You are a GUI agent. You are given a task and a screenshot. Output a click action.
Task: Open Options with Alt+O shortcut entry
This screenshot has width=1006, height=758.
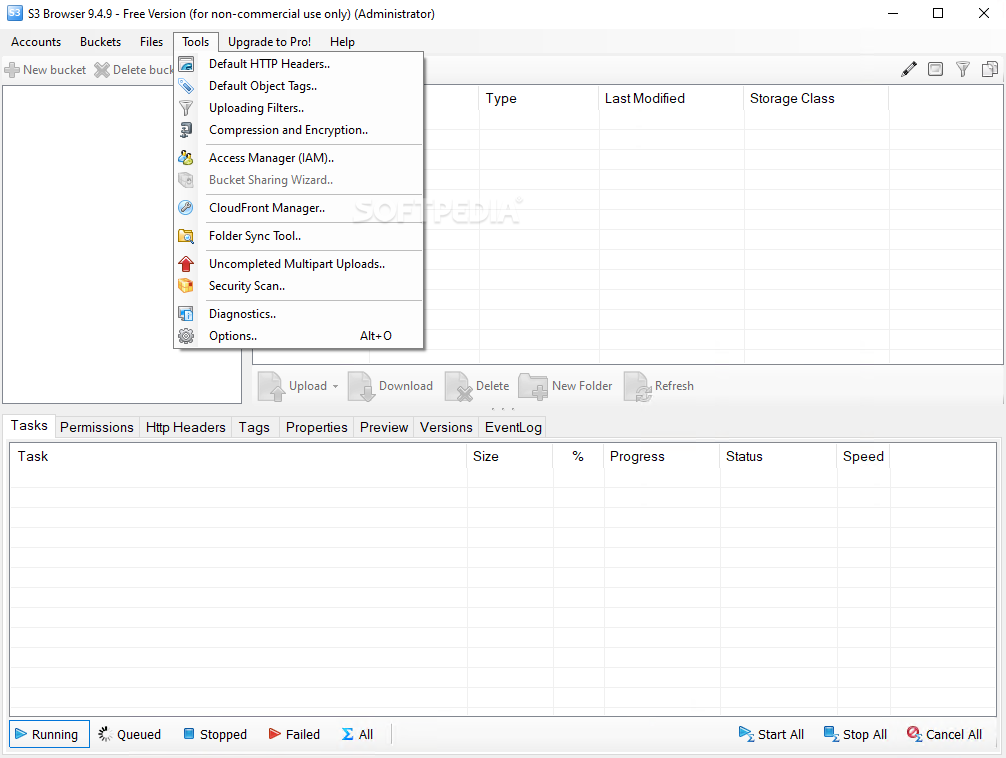click(298, 336)
